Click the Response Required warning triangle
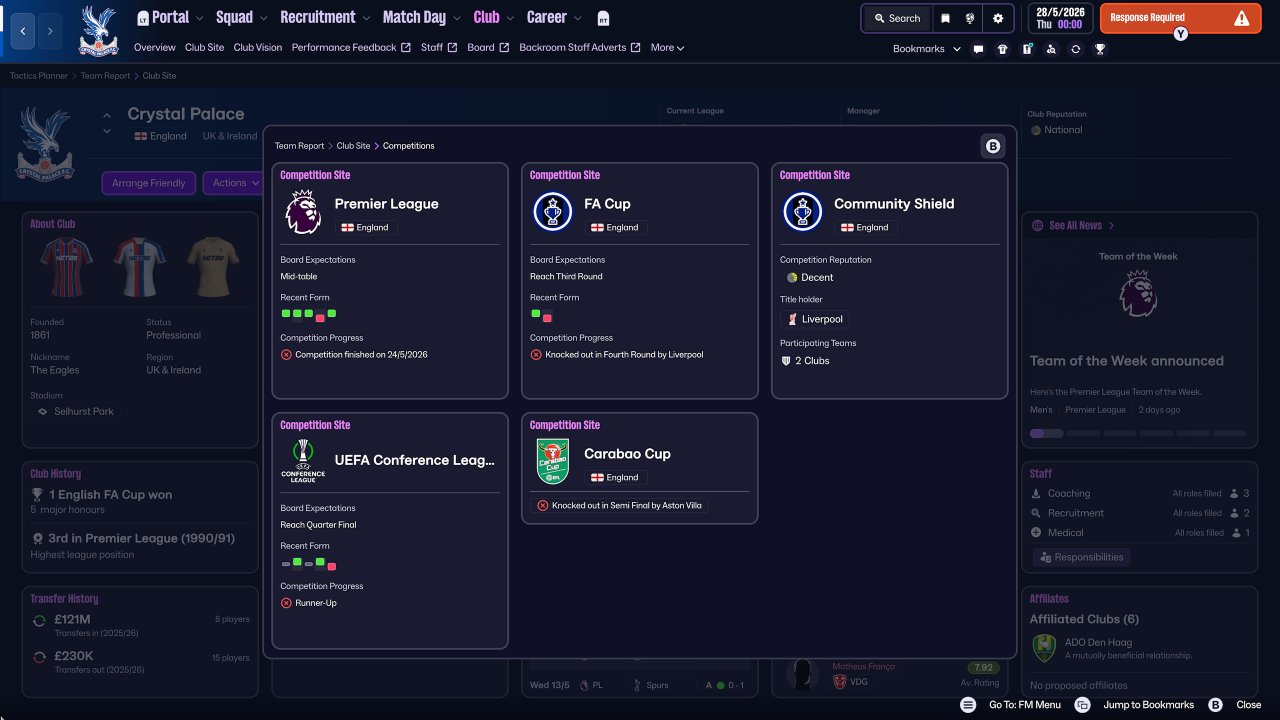The height and width of the screenshot is (720, 1280). [1241, 18]
